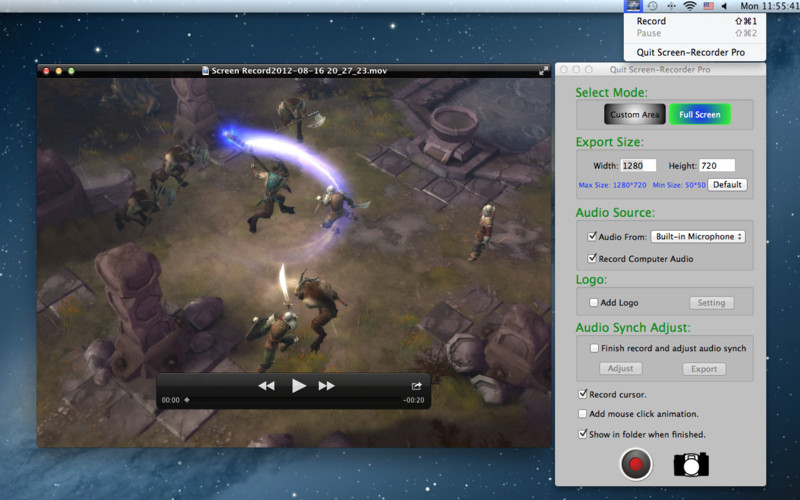
Task: Click the icon between Time Machine and Wi-Fi
Action: [x=671, y=6]
